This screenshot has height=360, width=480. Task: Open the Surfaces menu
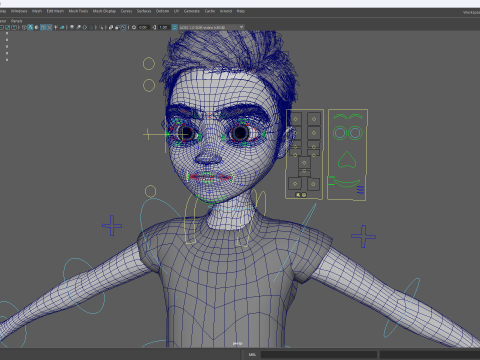[x=144, y=11]
